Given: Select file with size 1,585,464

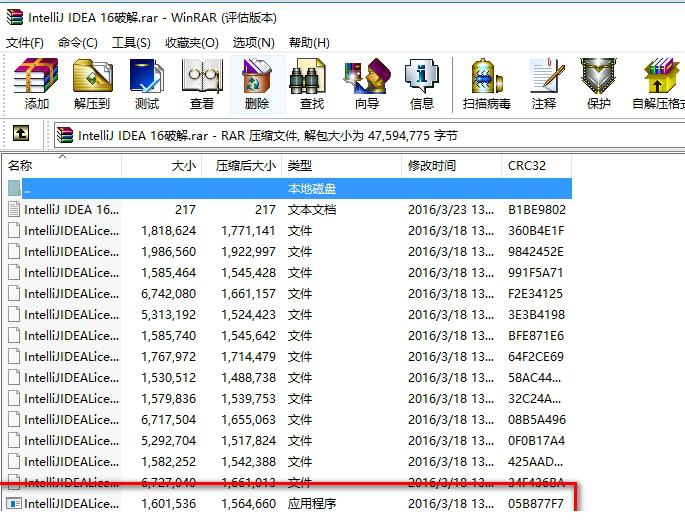Looking at the screenshot, I should click(289, 272).
